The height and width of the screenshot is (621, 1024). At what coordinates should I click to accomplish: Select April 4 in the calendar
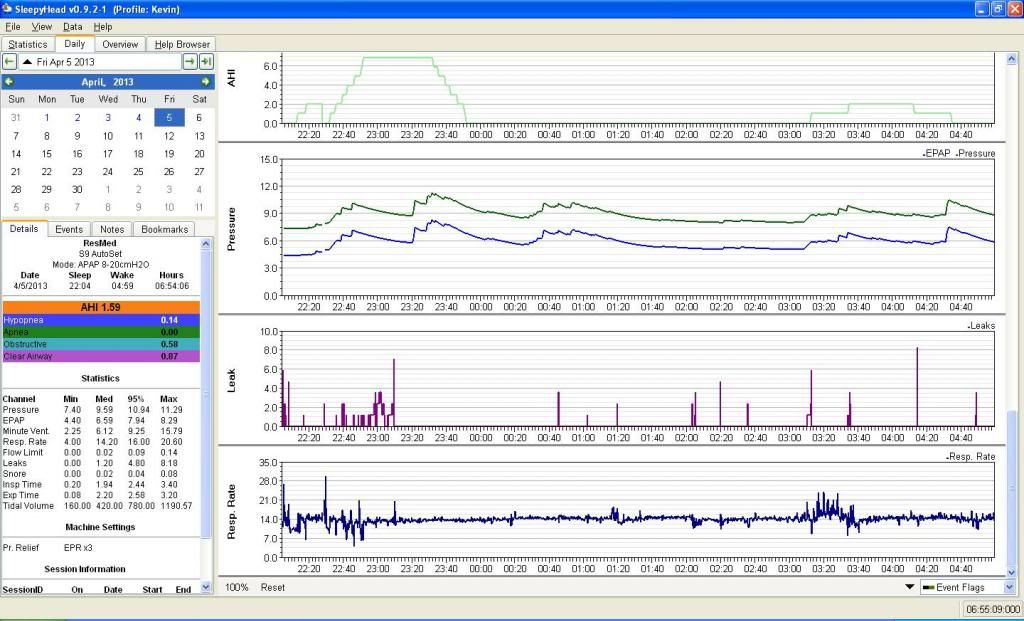[x=138, y=118]
